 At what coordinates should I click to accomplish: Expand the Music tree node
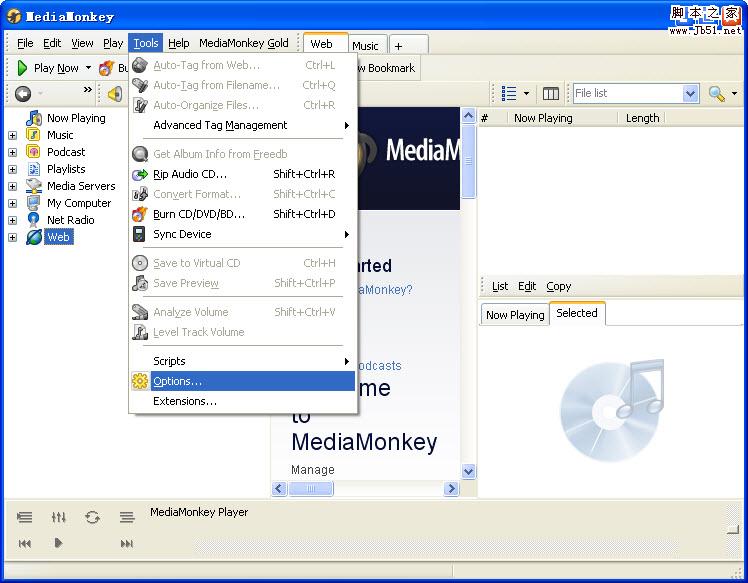click(x=12, y=135)
